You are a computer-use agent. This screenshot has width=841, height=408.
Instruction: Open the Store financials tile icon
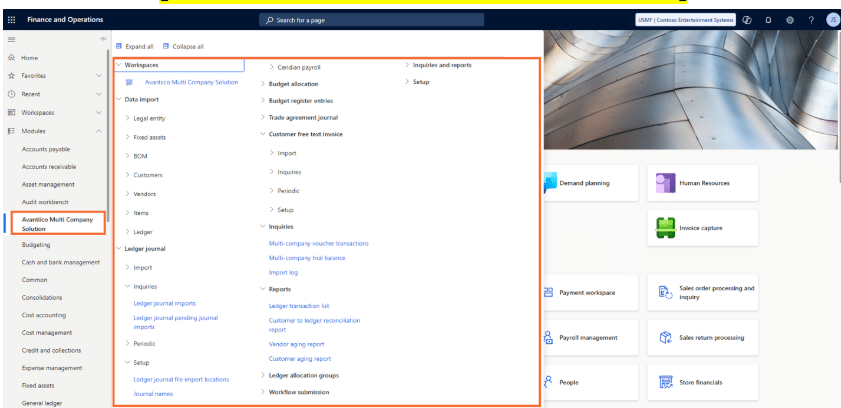[x=666, y=382]
